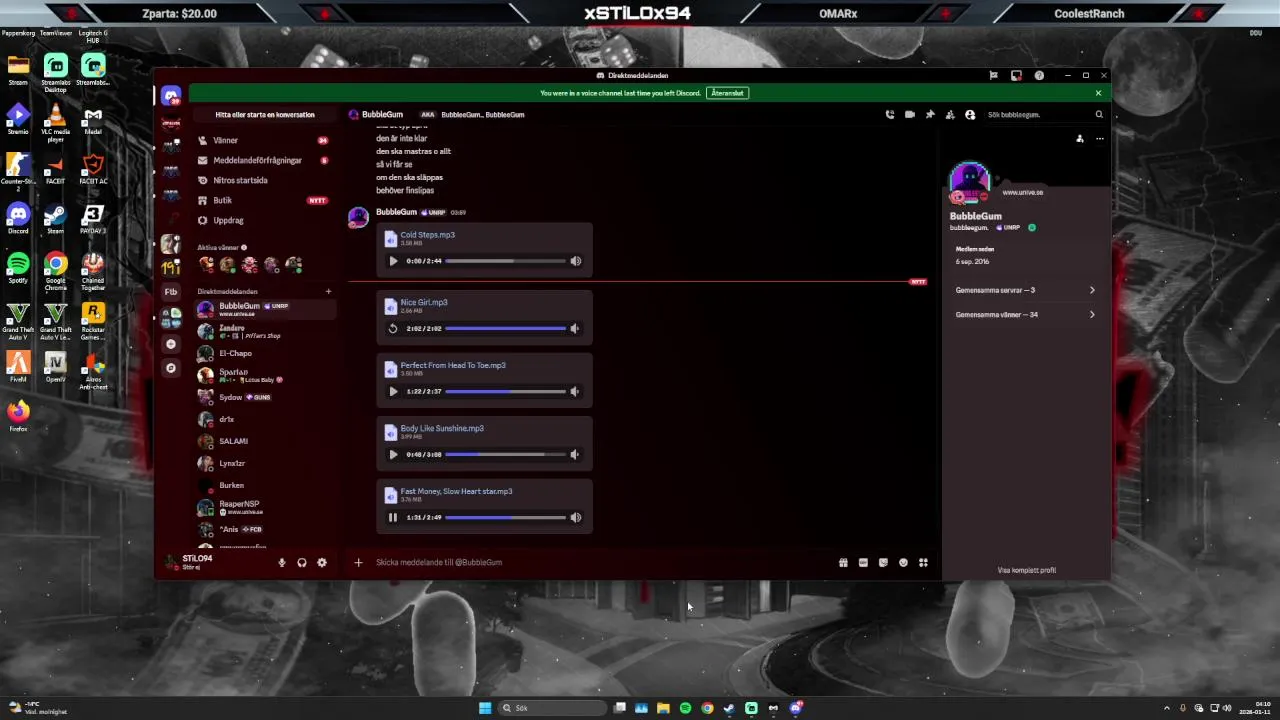Open the Burken direct message
Image resolution: width=1280 pixels, height=720 pixels.
[264, 485]
